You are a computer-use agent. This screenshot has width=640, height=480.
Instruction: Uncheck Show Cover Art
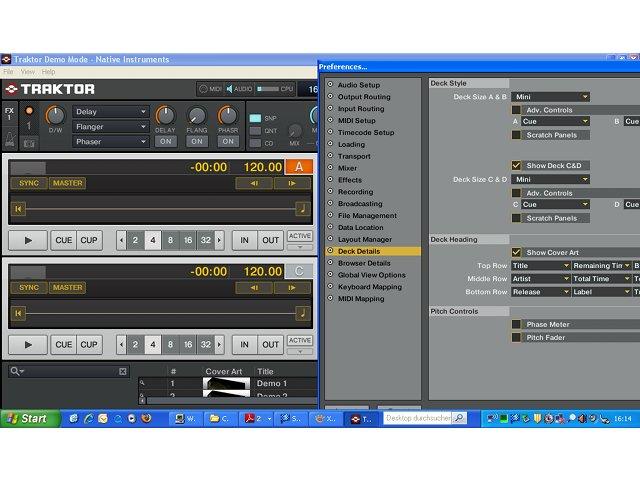pos(516,252)
